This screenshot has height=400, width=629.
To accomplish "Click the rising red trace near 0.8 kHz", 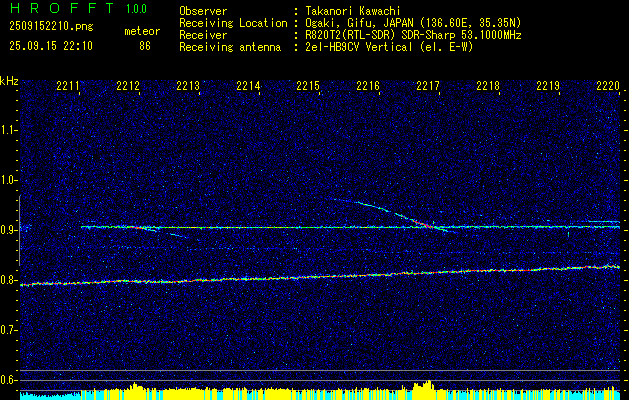I will click(320, 276).
